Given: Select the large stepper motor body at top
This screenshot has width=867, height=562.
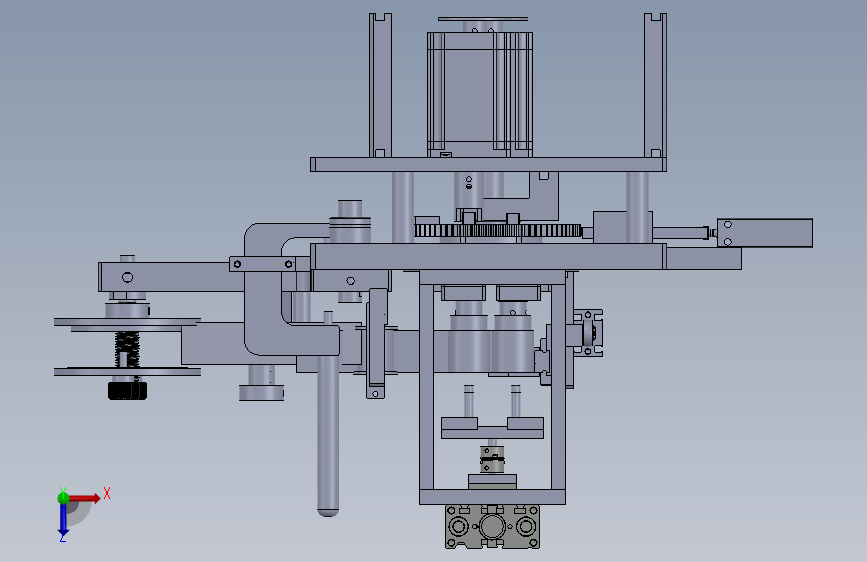Looking at the screenshot, I should 479,94.
